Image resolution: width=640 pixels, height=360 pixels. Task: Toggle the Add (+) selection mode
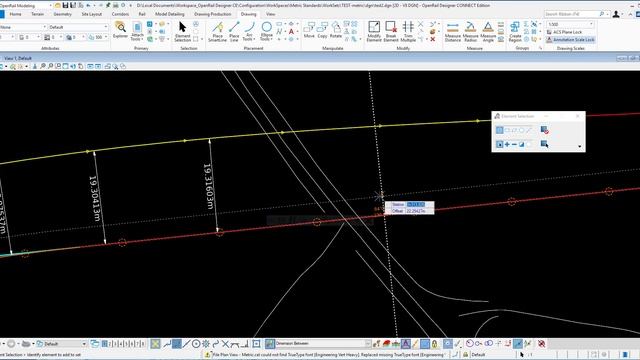507,144
